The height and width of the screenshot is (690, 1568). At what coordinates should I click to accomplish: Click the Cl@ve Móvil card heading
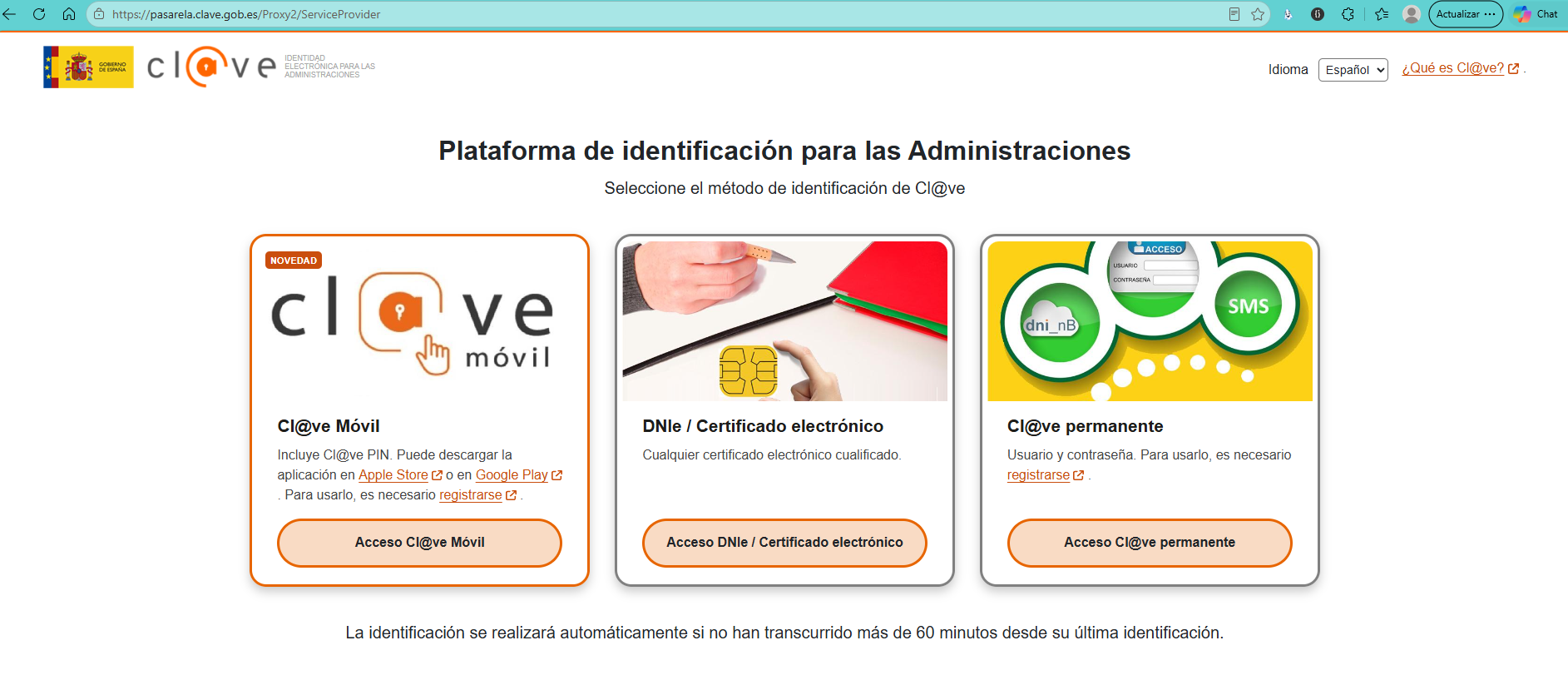point(329,426)
